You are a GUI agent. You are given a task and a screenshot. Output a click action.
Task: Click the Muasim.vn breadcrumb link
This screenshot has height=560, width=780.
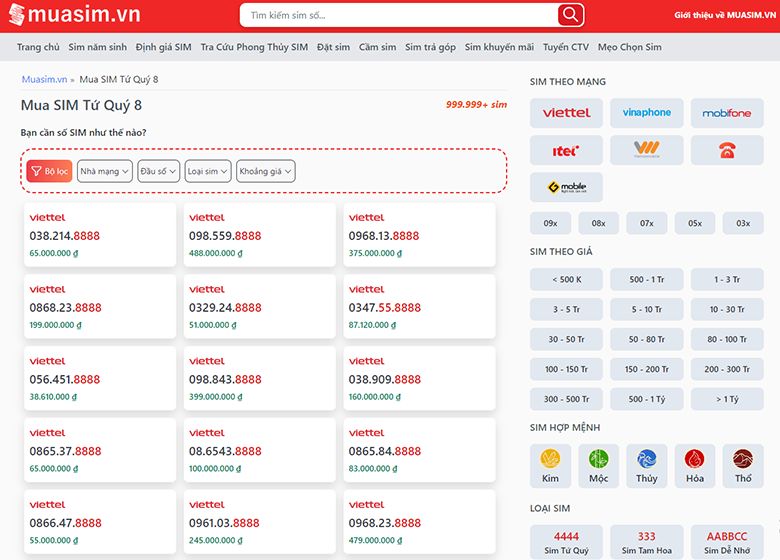point(44,79)
